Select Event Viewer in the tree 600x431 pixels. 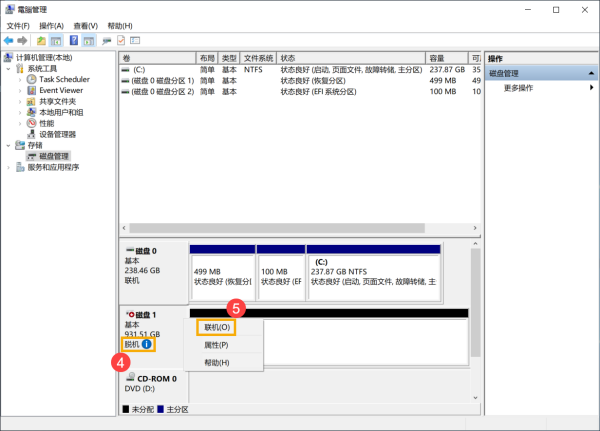tap(60, 90)
